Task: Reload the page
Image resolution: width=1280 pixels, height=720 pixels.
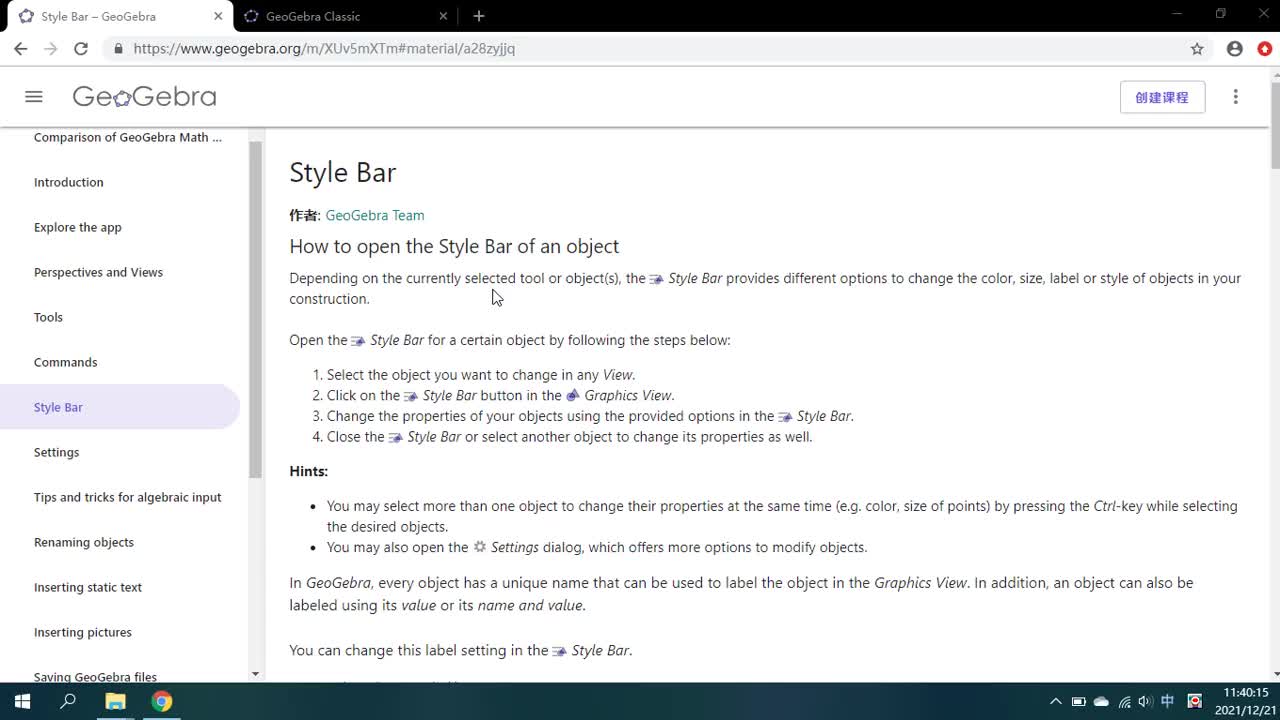Action: click(81, 48)
